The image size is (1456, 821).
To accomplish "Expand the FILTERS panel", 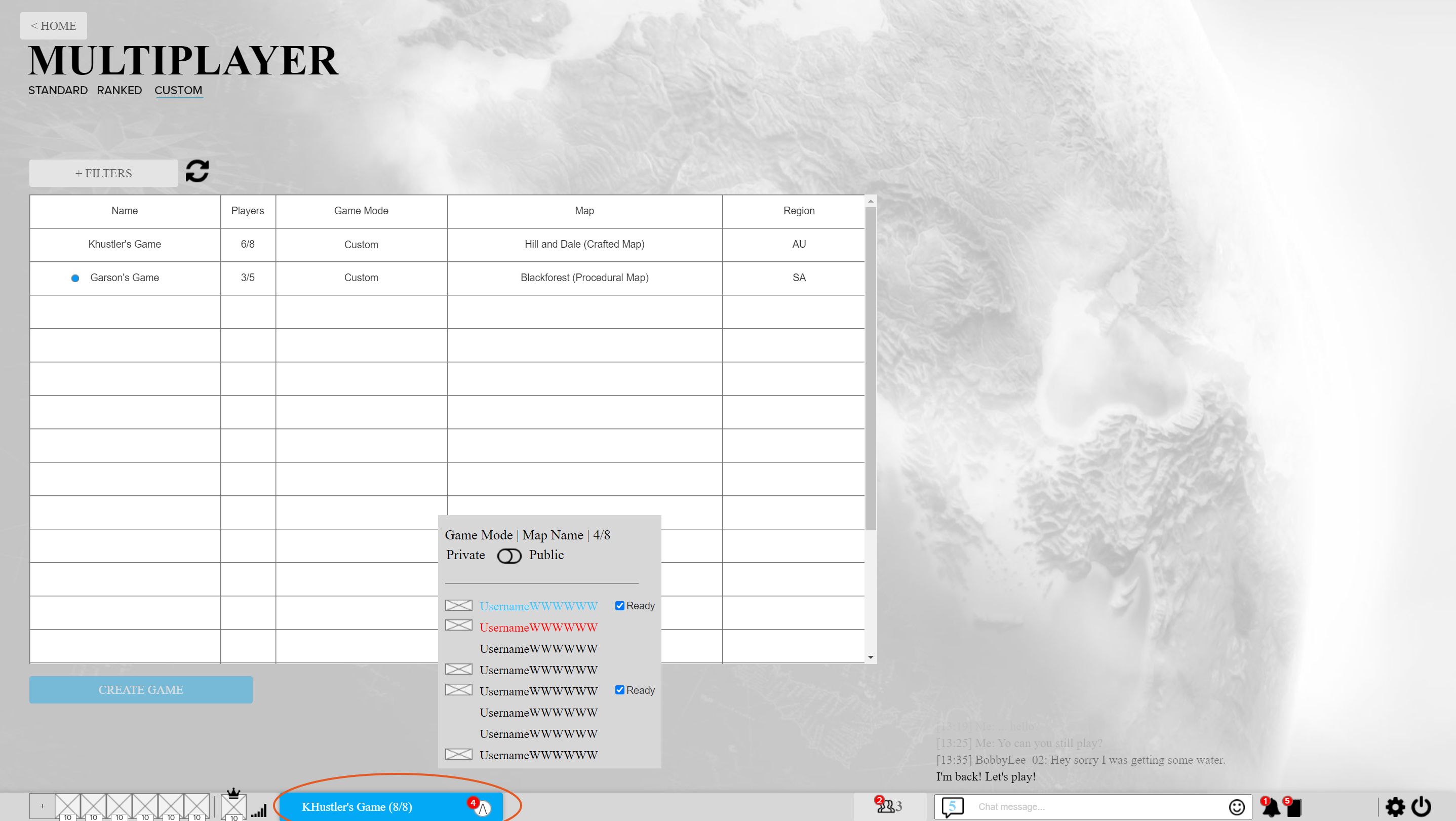I will coord(103,173).
